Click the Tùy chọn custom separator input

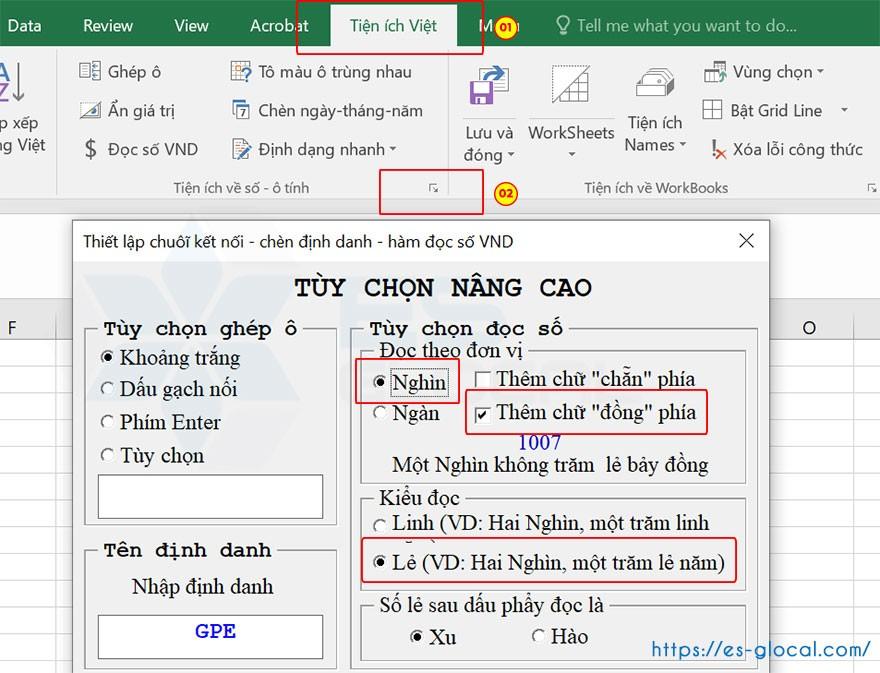(x=210, y=497)
